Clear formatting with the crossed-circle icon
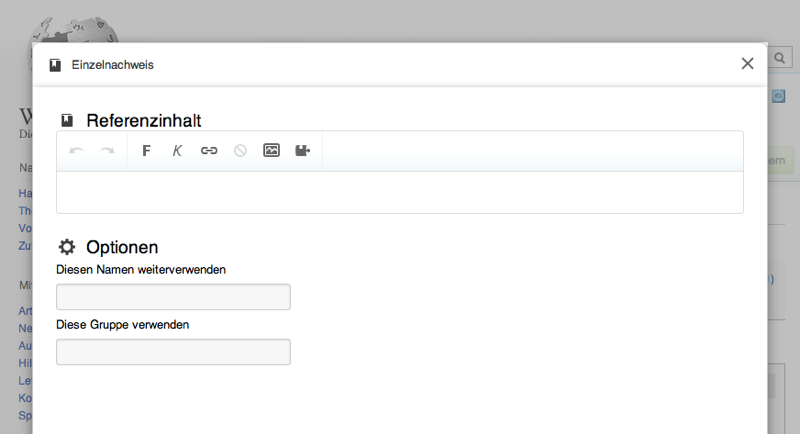Viewport: 800px width, 434px height. (x=240, y=150)
